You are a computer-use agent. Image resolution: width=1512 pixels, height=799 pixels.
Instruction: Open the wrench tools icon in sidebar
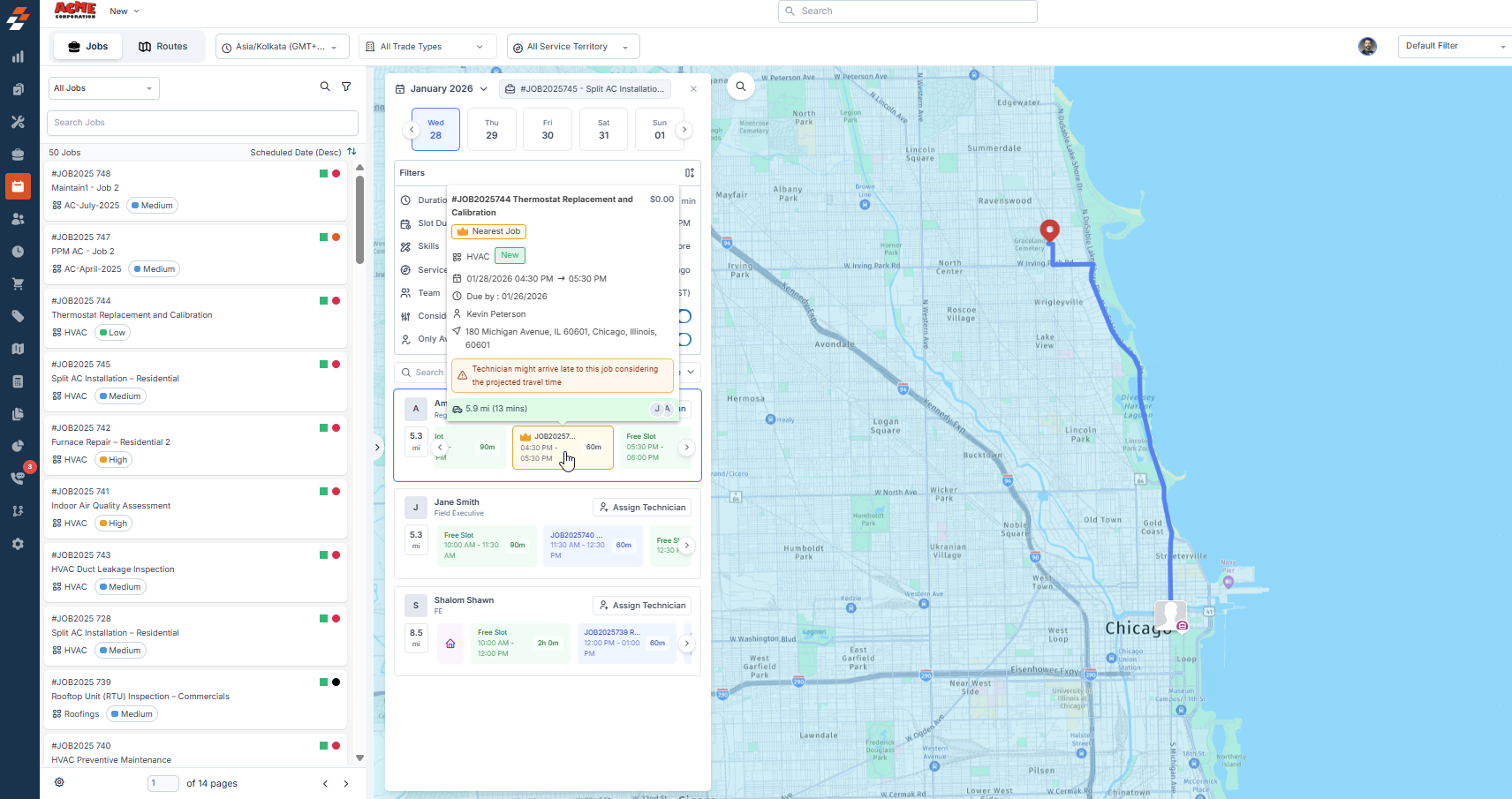tap(18, 122)
